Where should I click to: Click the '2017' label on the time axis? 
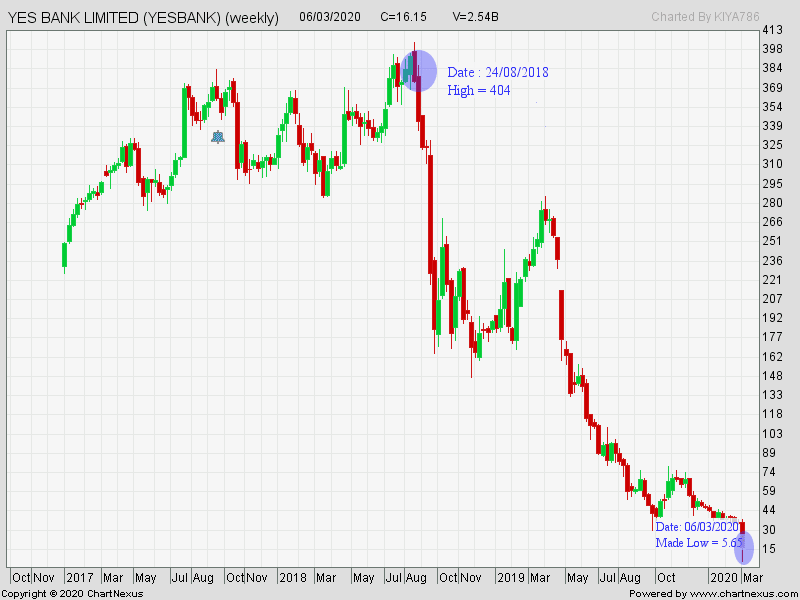[x=80, y=578]
